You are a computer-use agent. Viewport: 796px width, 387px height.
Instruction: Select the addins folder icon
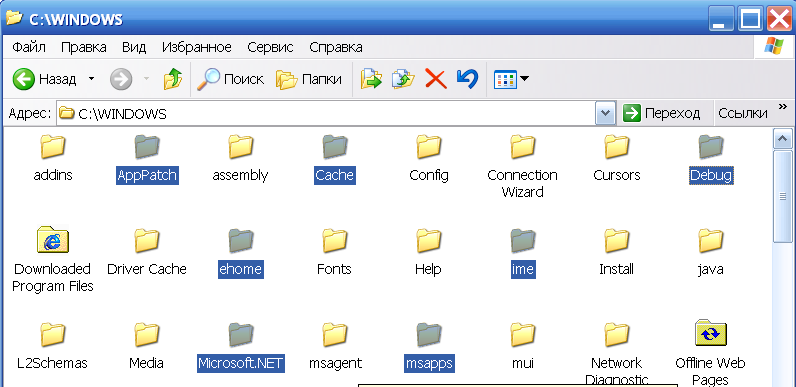53,146
